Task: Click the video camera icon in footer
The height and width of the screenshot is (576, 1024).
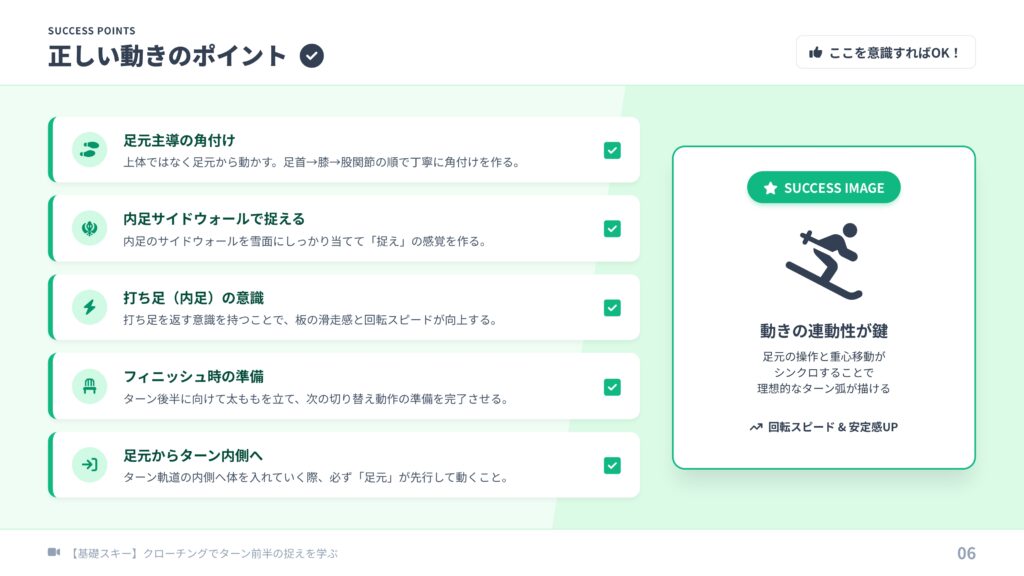Action: 54,553
